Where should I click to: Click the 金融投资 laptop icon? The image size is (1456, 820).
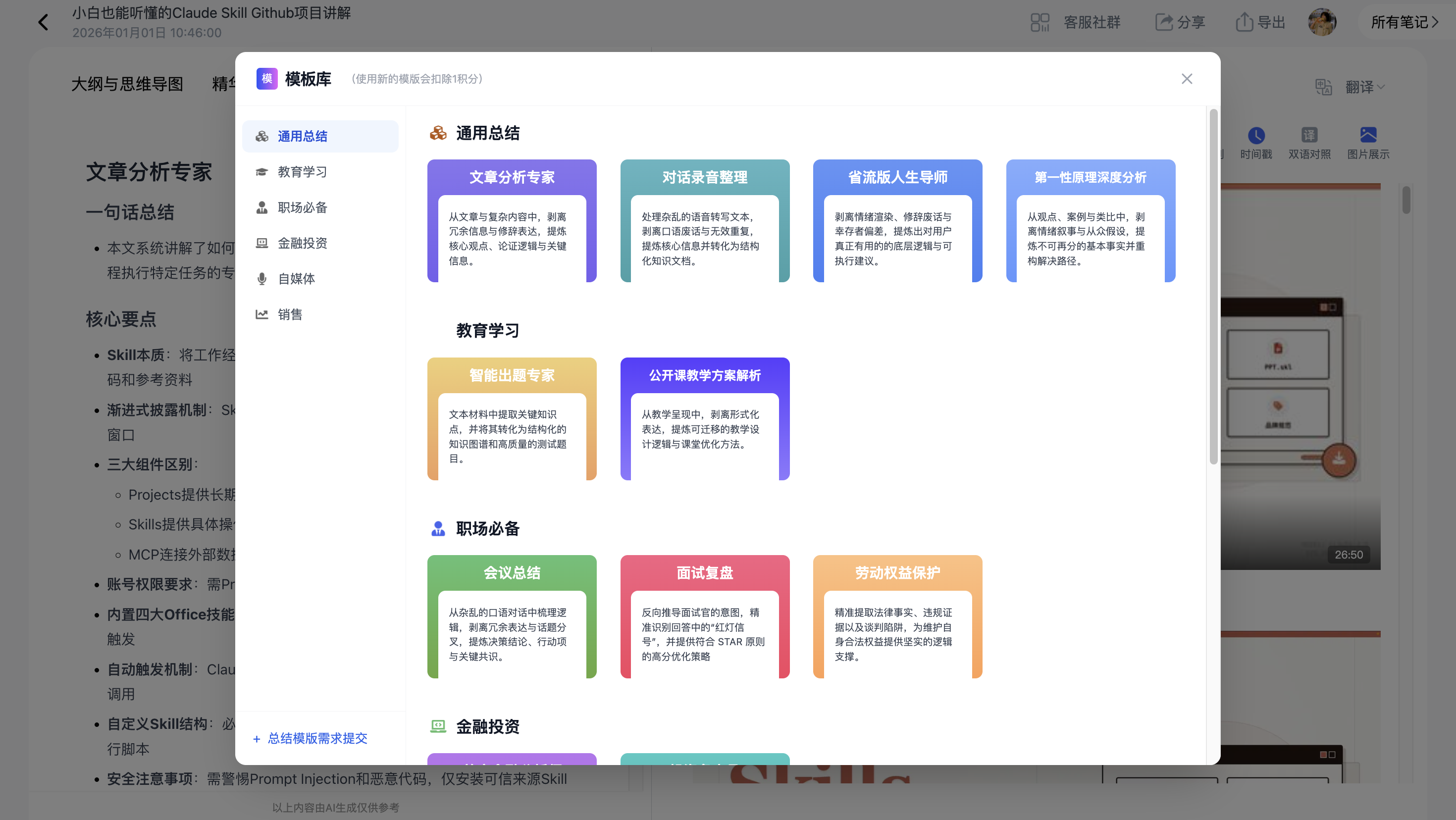(261, 243)
